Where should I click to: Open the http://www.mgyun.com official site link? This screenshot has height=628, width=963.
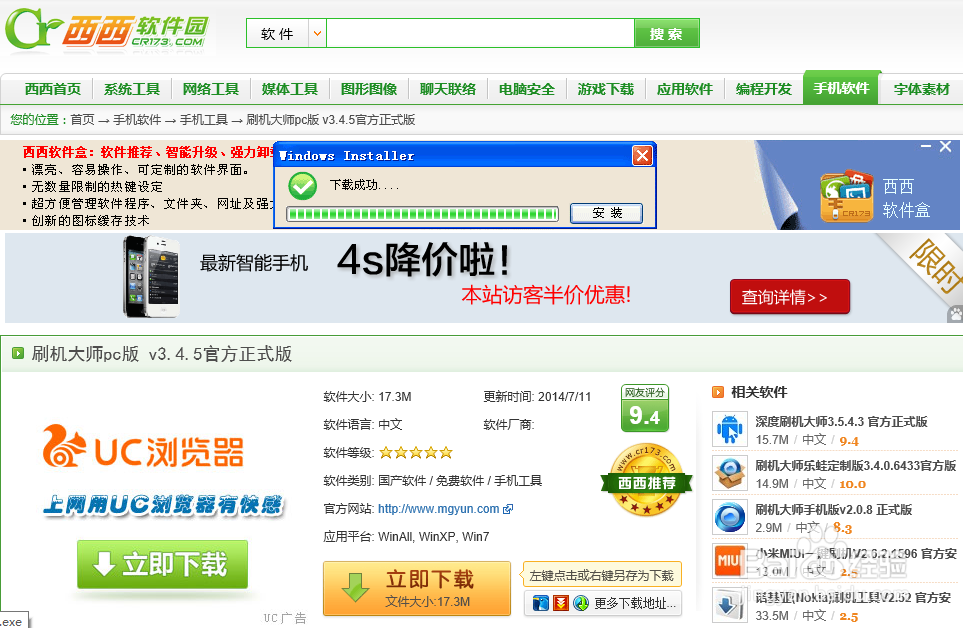coord(439,509)
